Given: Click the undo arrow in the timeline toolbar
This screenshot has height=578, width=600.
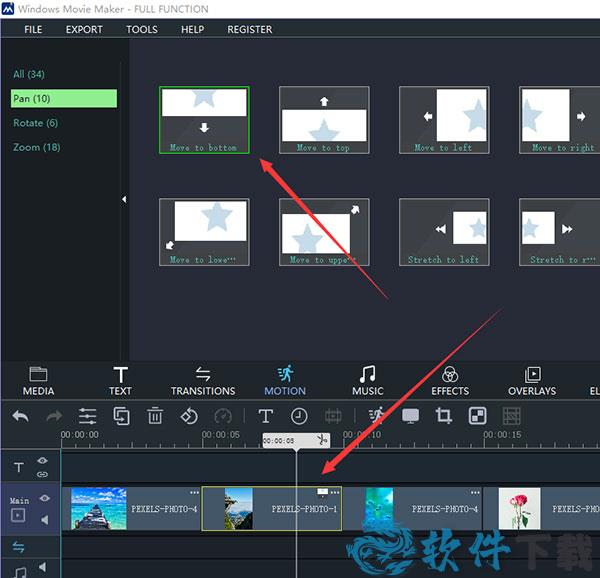Looking at the screenshot, I should 20,416.
